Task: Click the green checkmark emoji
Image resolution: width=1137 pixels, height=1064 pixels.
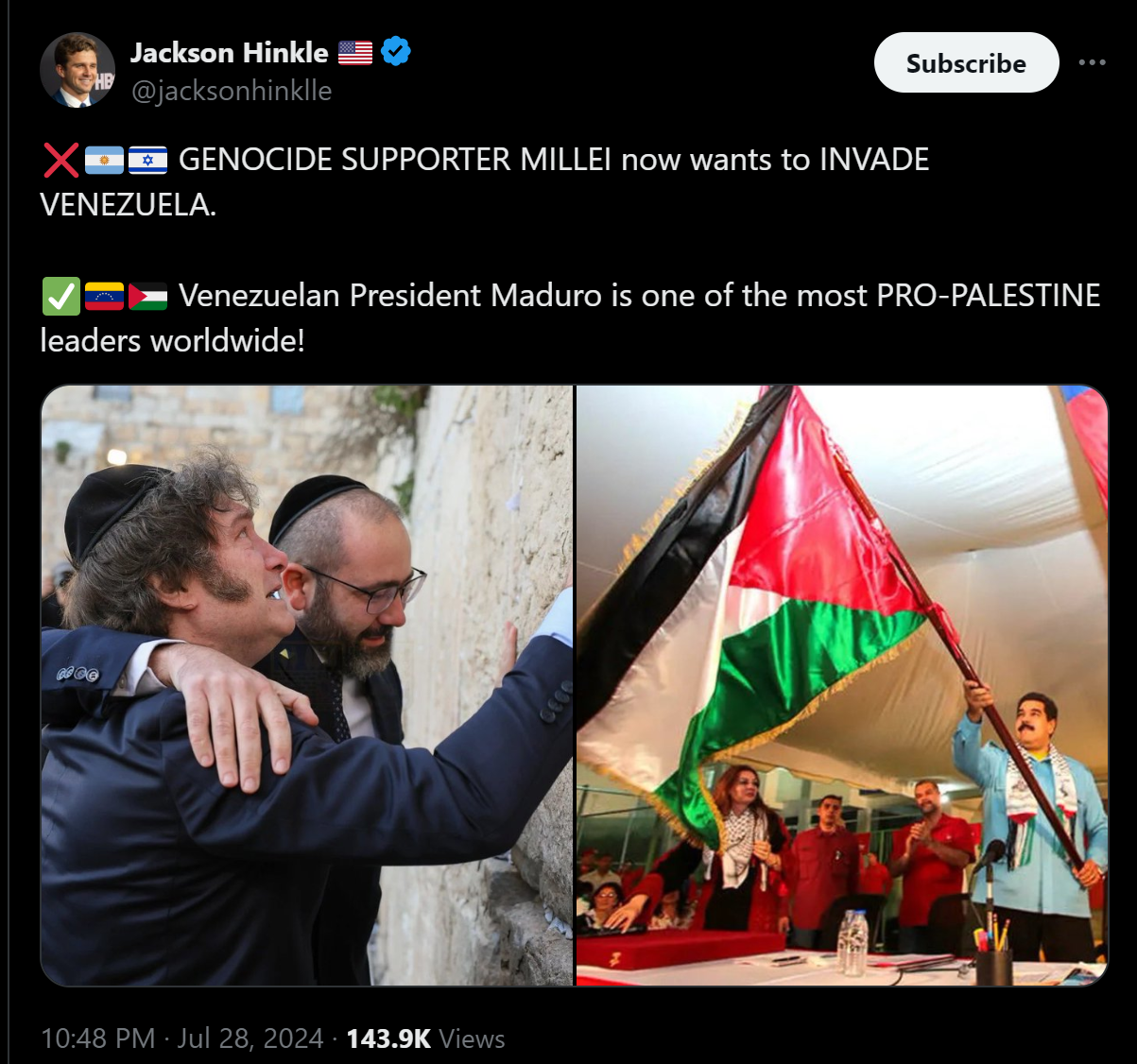Action: 60,296
